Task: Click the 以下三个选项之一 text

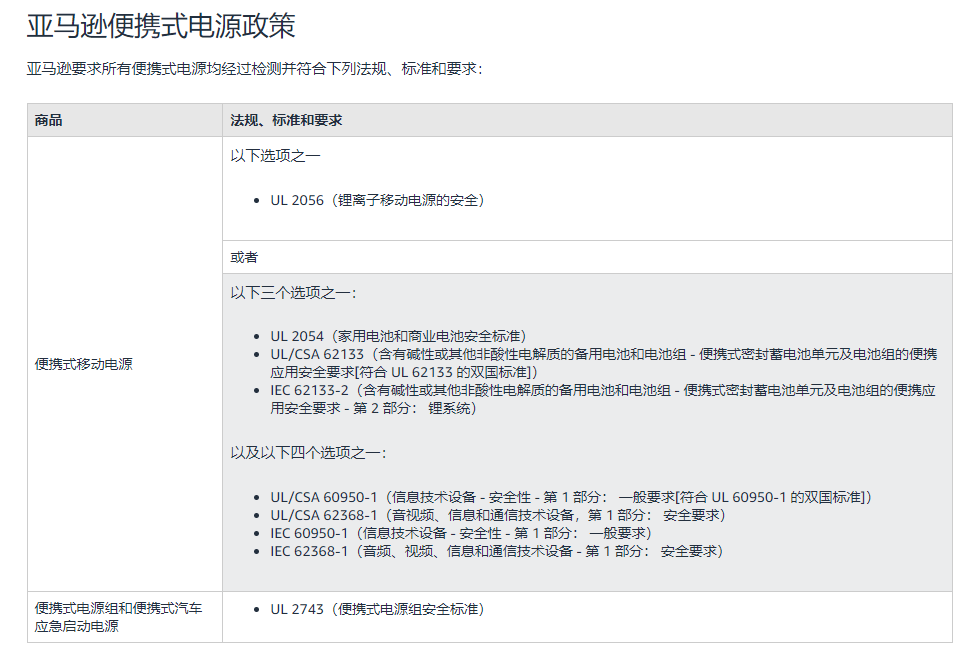Action: pyautogui.click(x=293, y=293)
